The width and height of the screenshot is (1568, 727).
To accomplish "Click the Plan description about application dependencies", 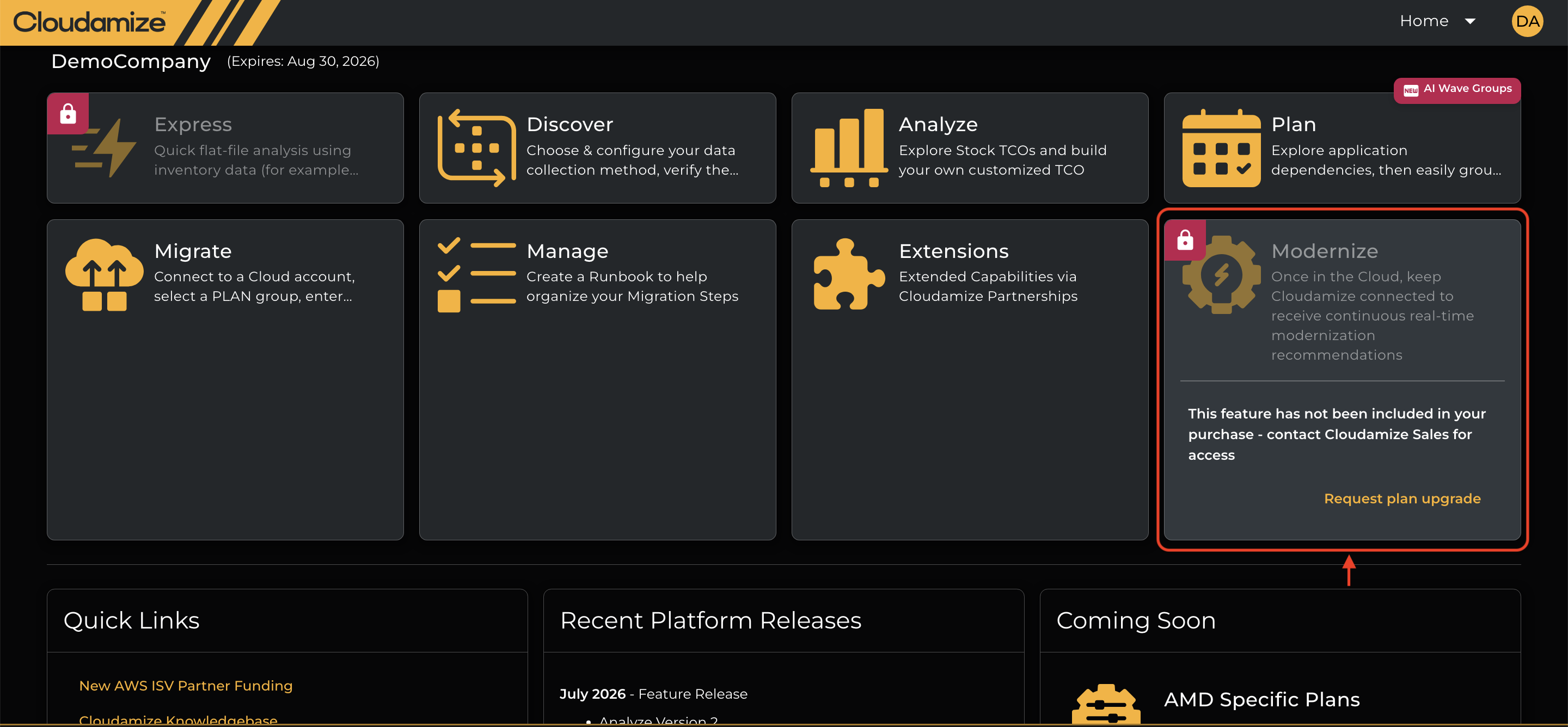I will (1386, 160).
